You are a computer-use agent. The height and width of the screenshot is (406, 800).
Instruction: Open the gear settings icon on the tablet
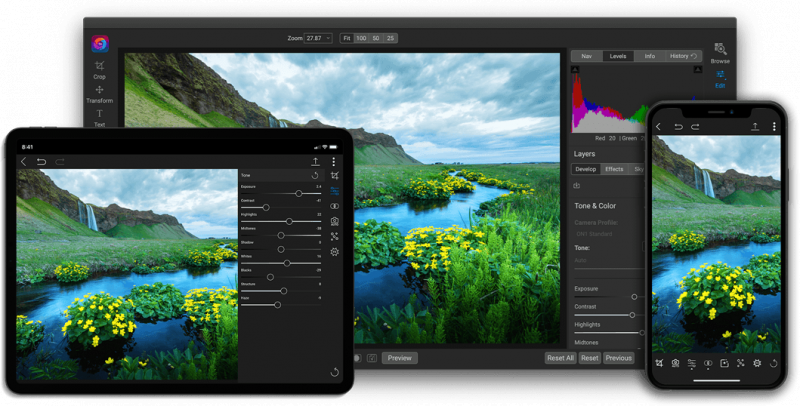pos(335,251)
